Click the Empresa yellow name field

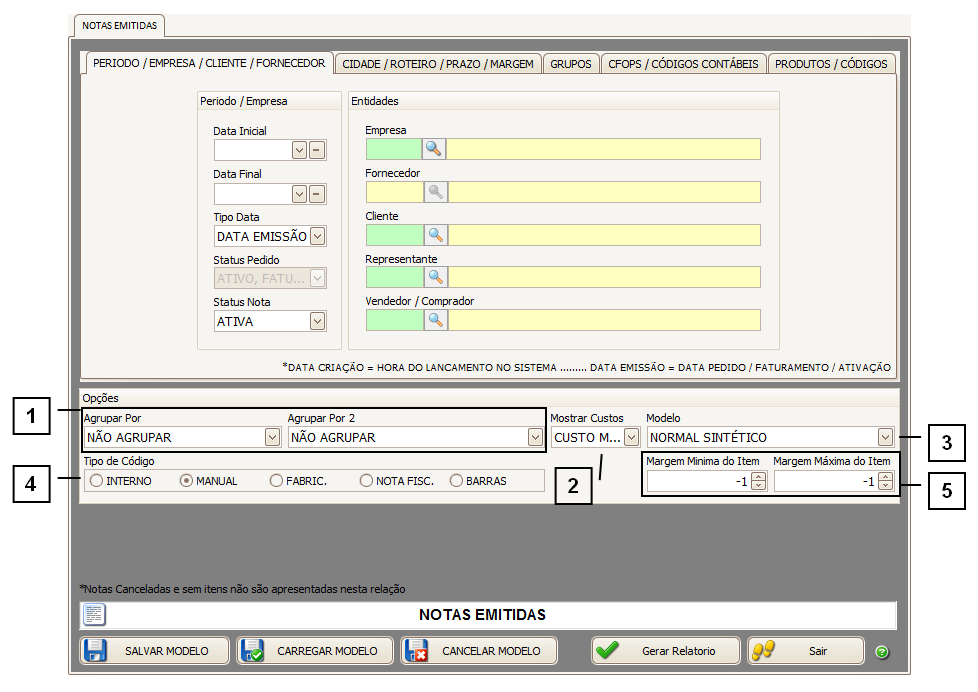tap(603, 149)
